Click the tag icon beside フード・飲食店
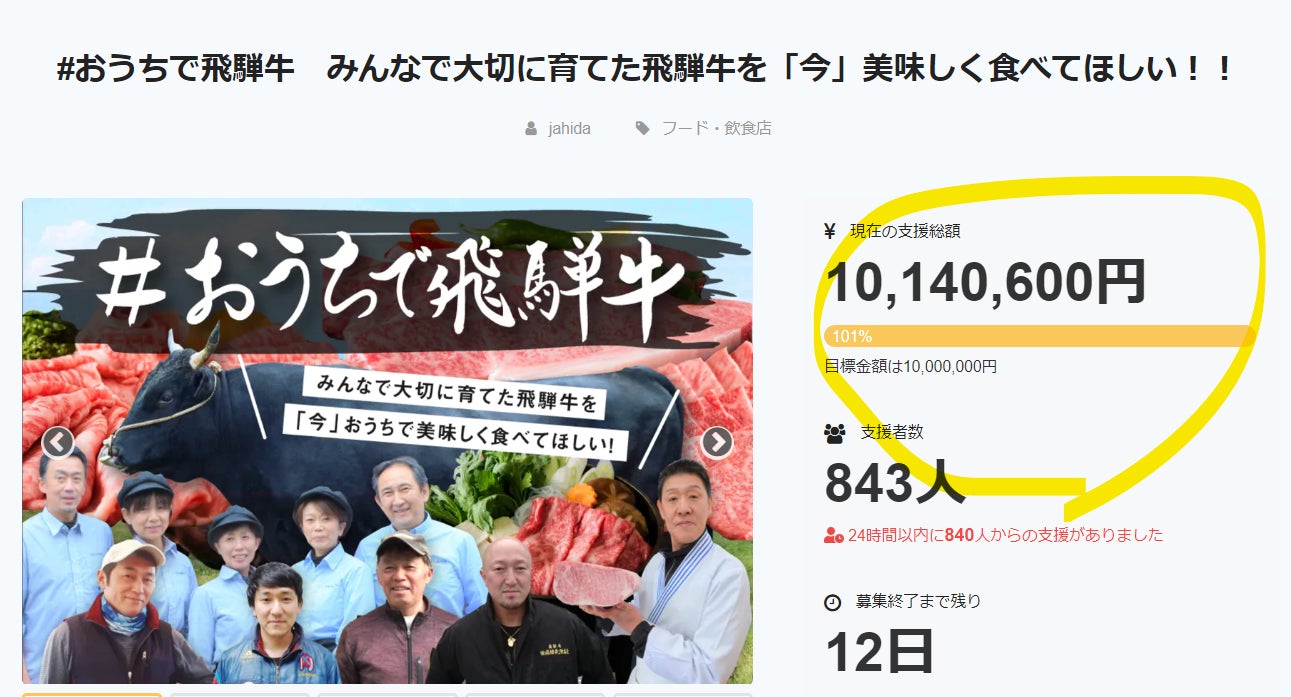1291x697 pixels. click(x=642, y=129)
